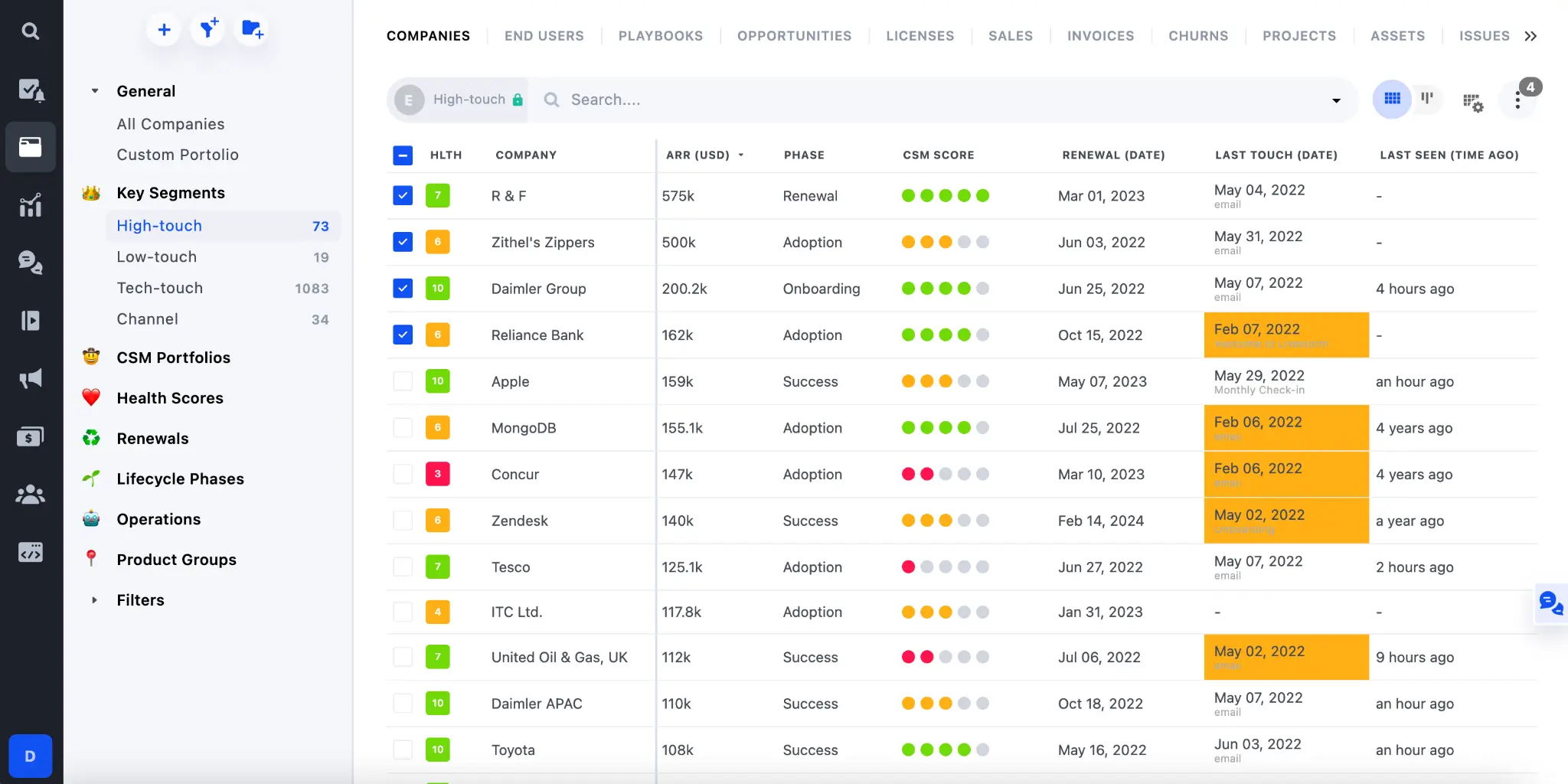
Task: Switch to kanban view using the column icon
Action: 1426,99
